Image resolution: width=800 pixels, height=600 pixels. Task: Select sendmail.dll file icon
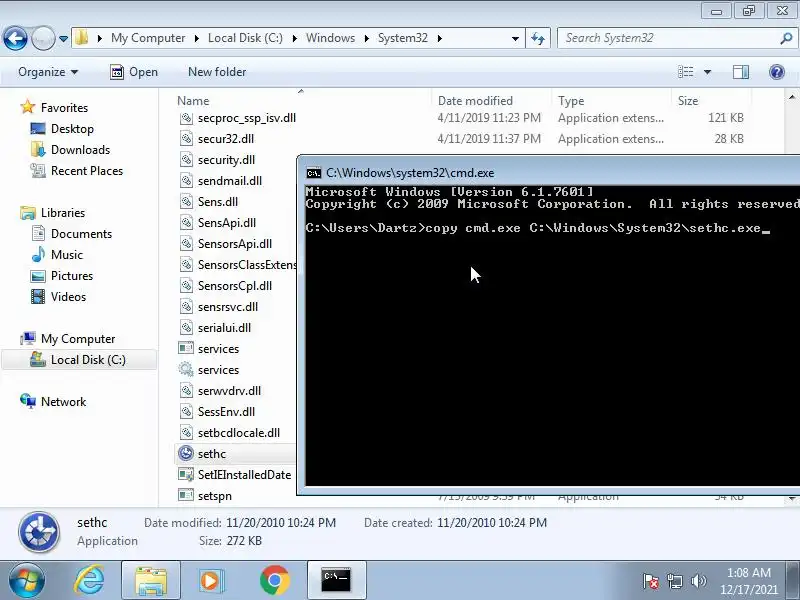click(x=186, y=181)
